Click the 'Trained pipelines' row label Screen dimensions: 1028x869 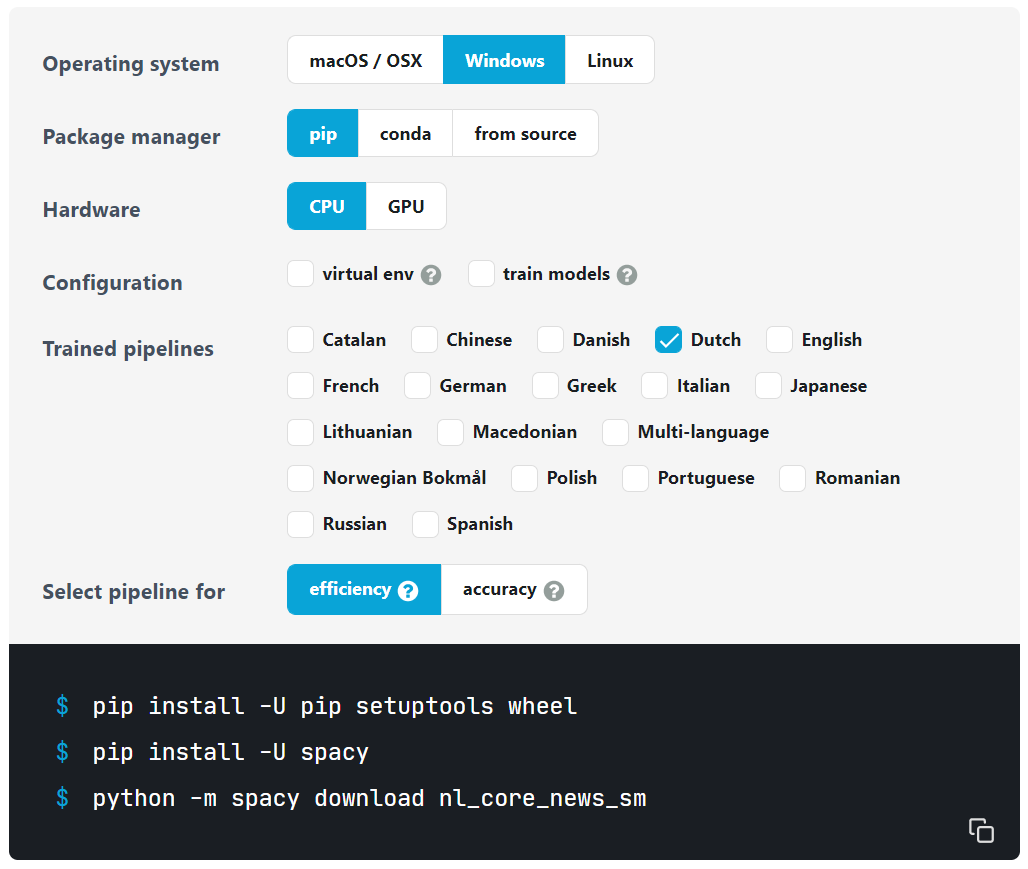[128, 348]
